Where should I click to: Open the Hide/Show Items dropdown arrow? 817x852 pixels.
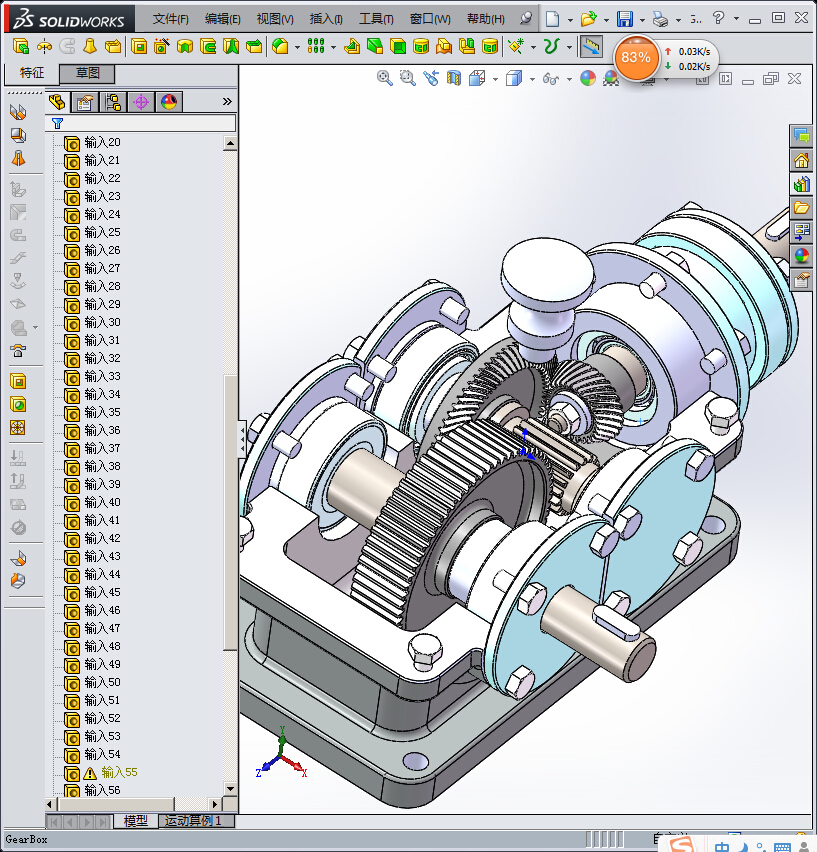tap(569, 79)
